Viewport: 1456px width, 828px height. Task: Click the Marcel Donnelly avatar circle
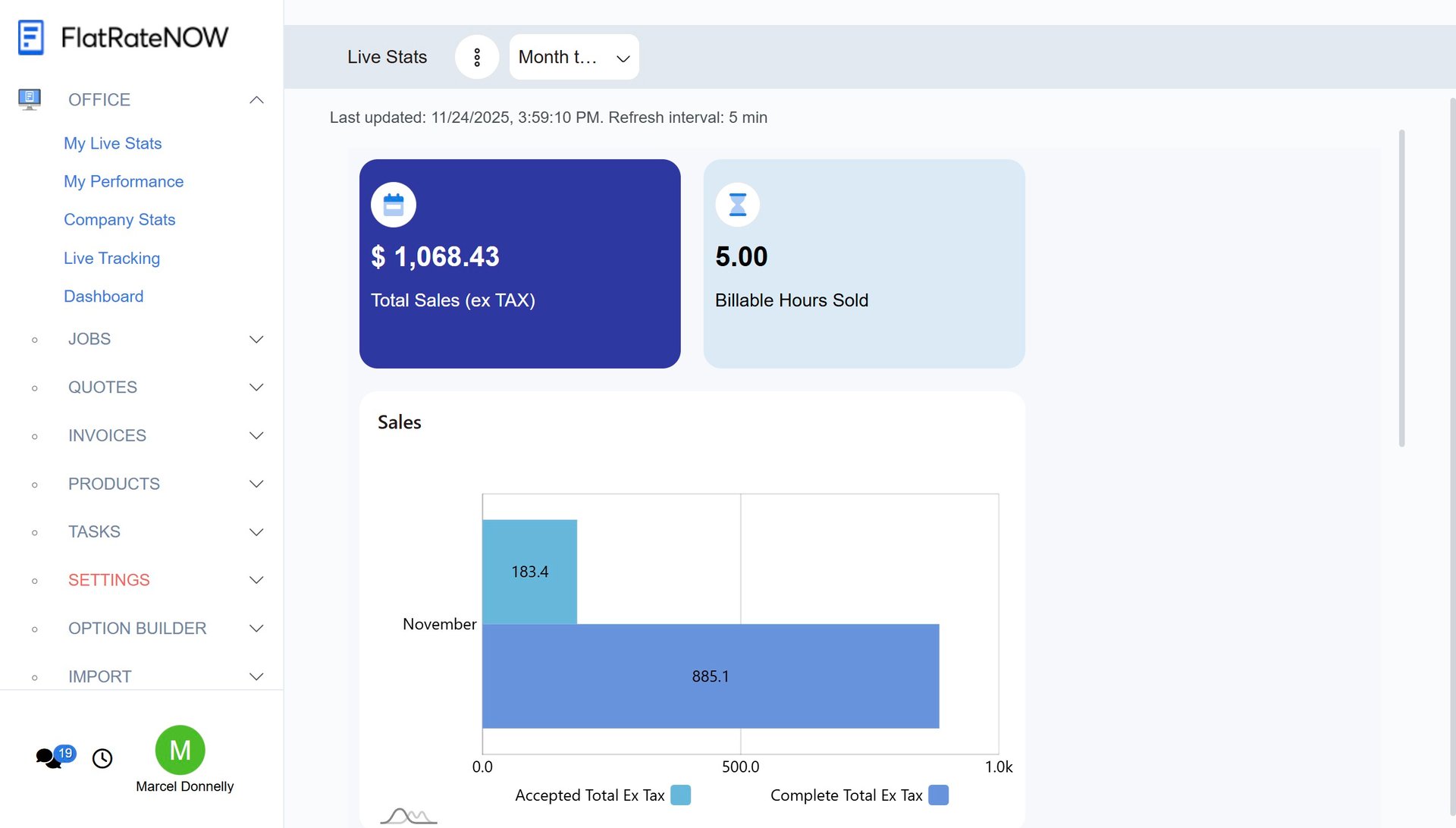(180, 750)
